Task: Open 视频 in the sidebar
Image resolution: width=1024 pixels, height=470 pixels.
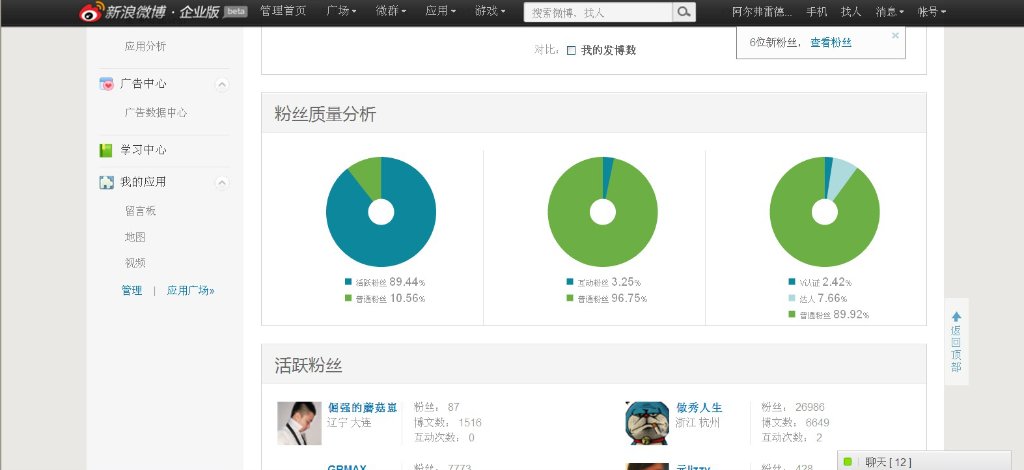Action: pos(135,263)
